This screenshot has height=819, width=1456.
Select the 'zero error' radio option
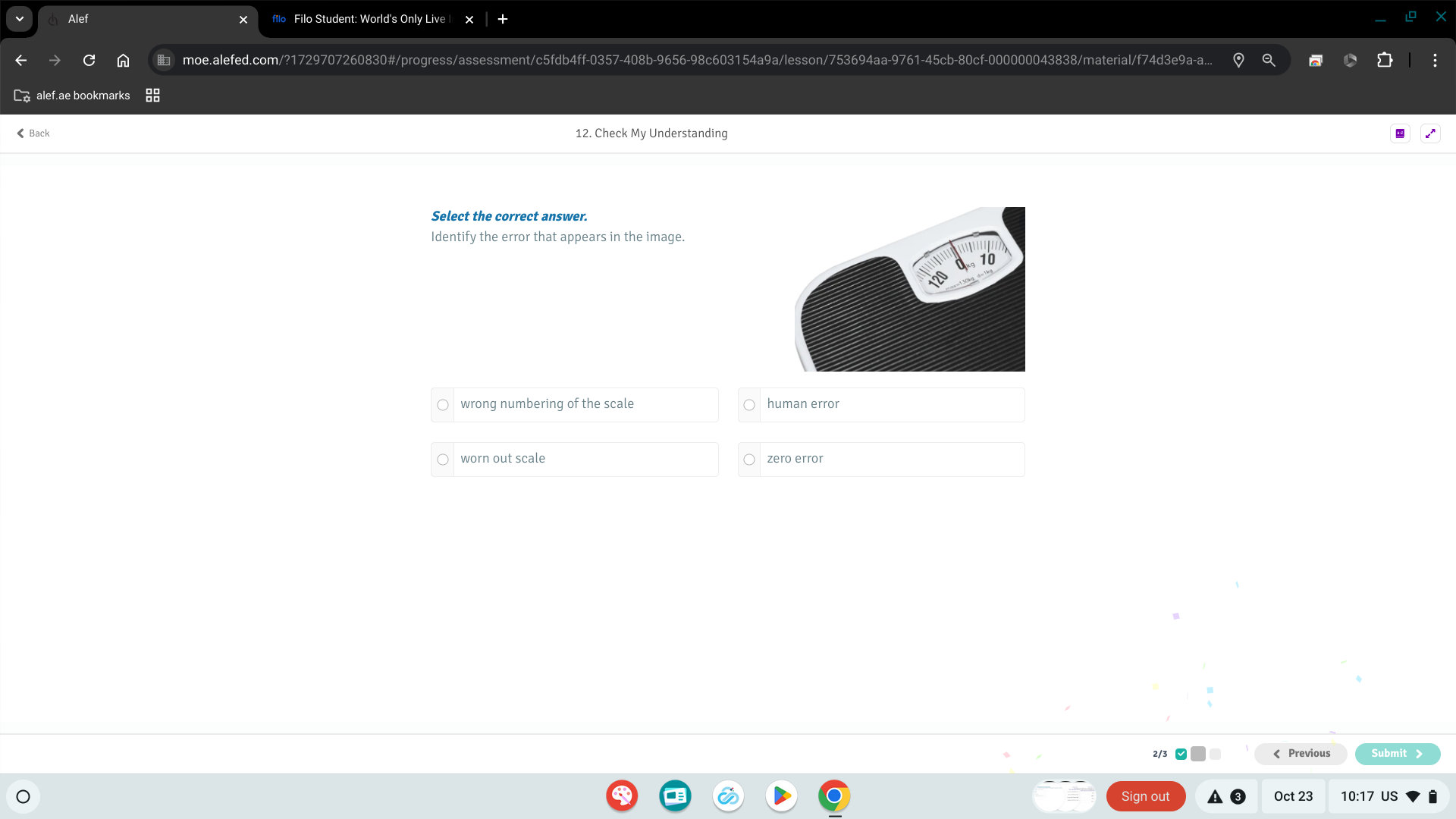(749, 460)
